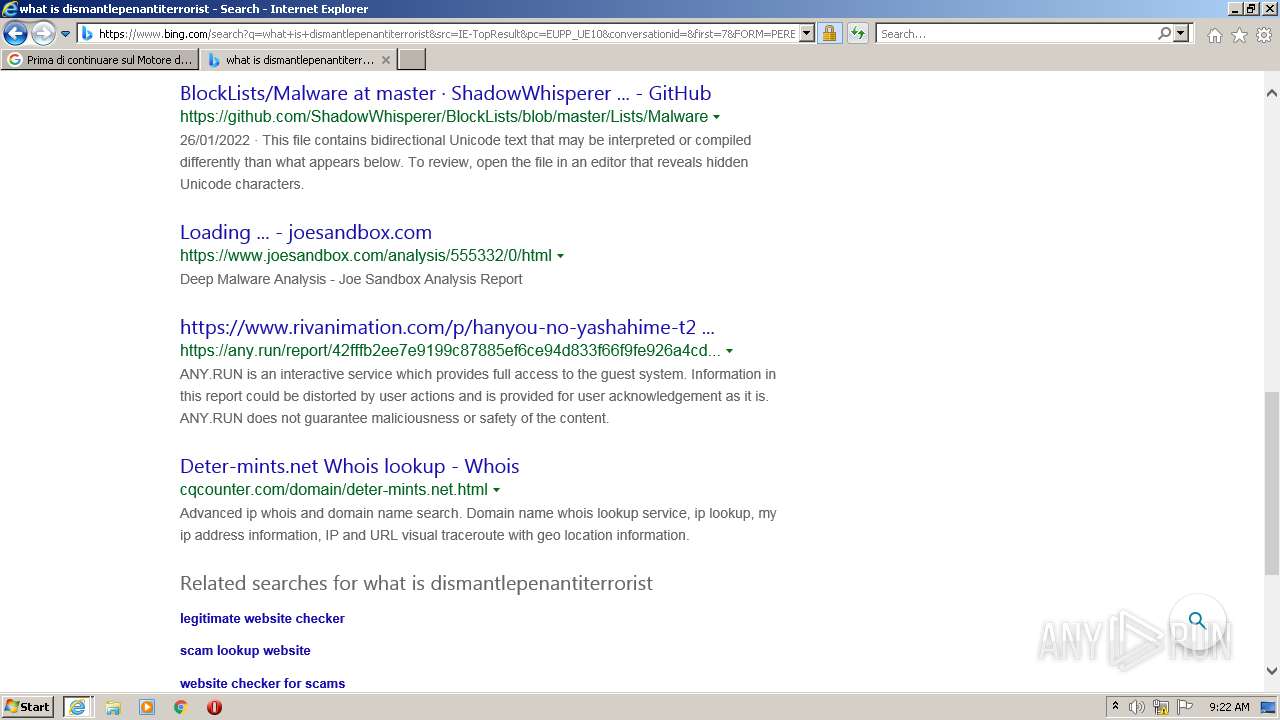Launch Google Chrome from the taskbar
The height and width of the screenshot is (720, 1280).
pos(181,707)
